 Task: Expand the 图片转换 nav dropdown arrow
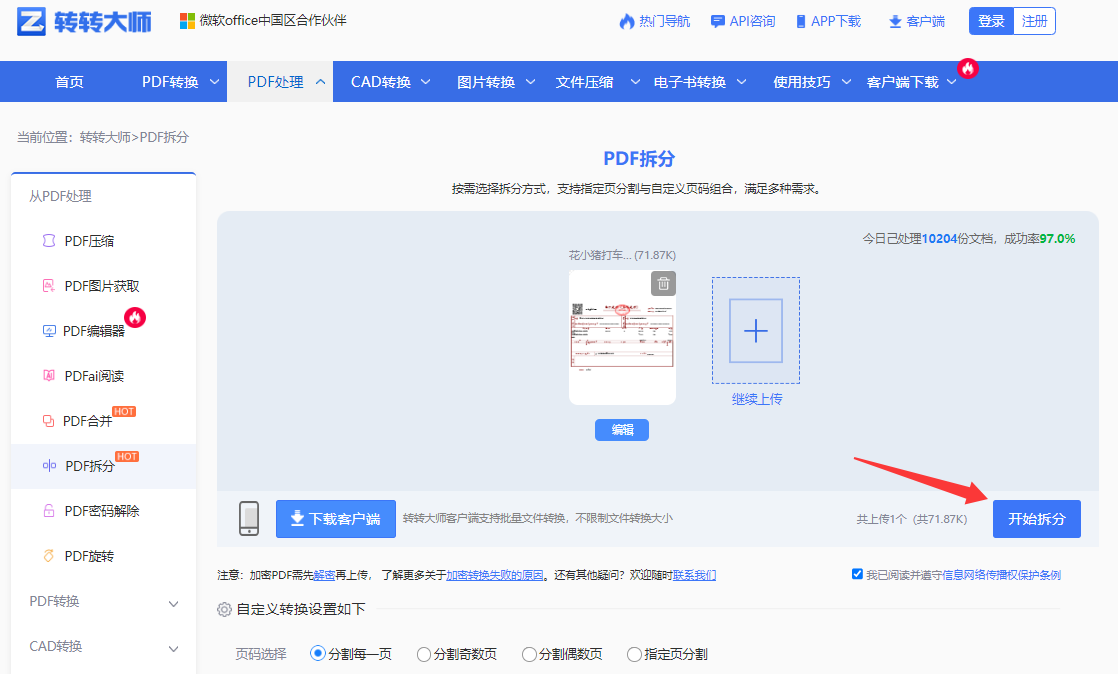(x=530, y=82)
